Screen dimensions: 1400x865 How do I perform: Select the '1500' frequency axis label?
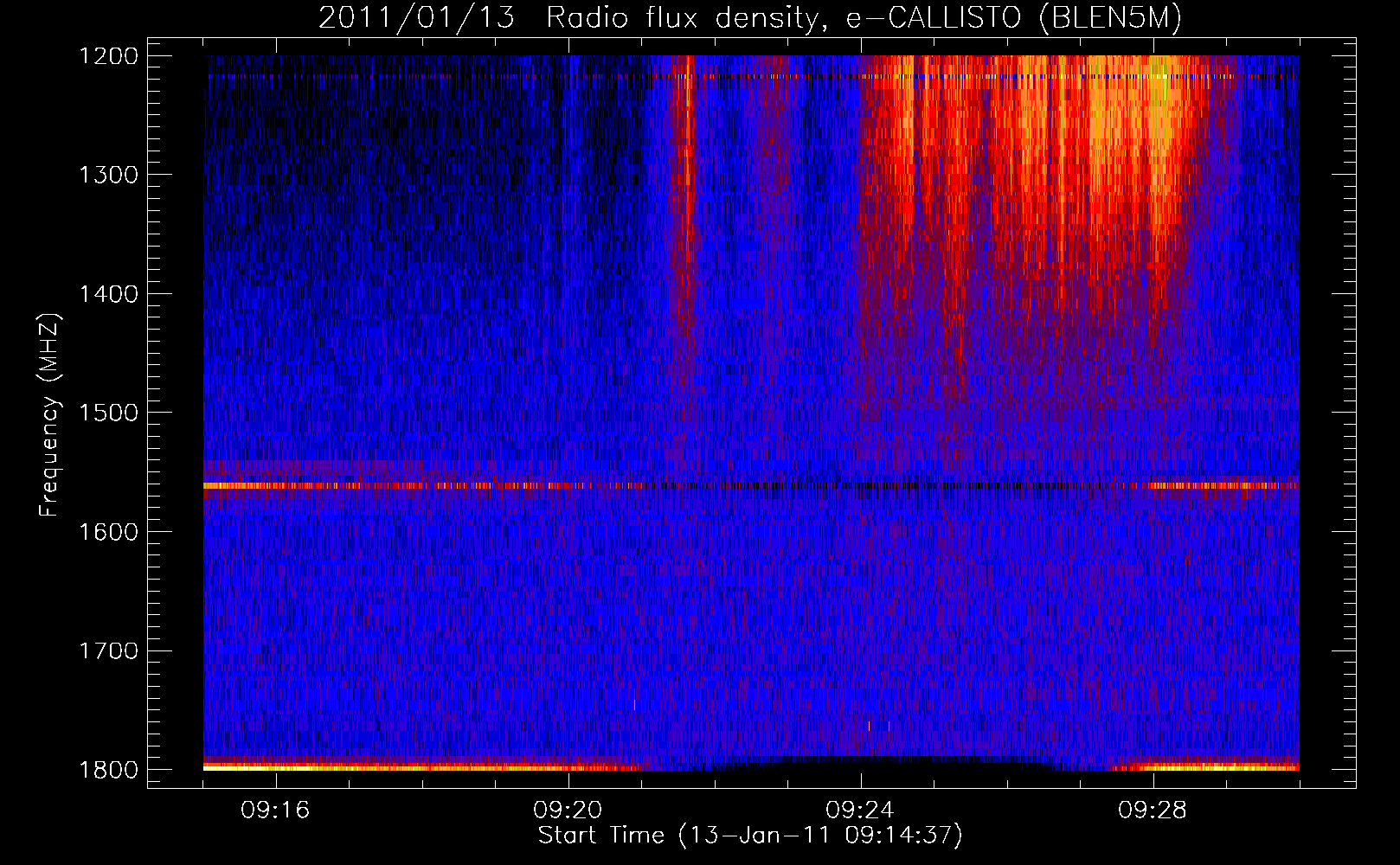(109, 413)
